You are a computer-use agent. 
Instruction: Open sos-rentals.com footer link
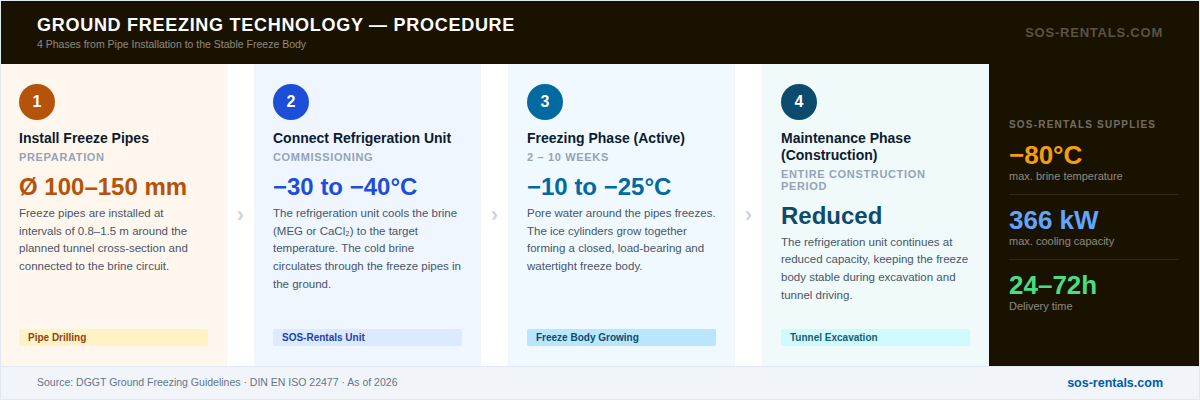click(1115, 382)
